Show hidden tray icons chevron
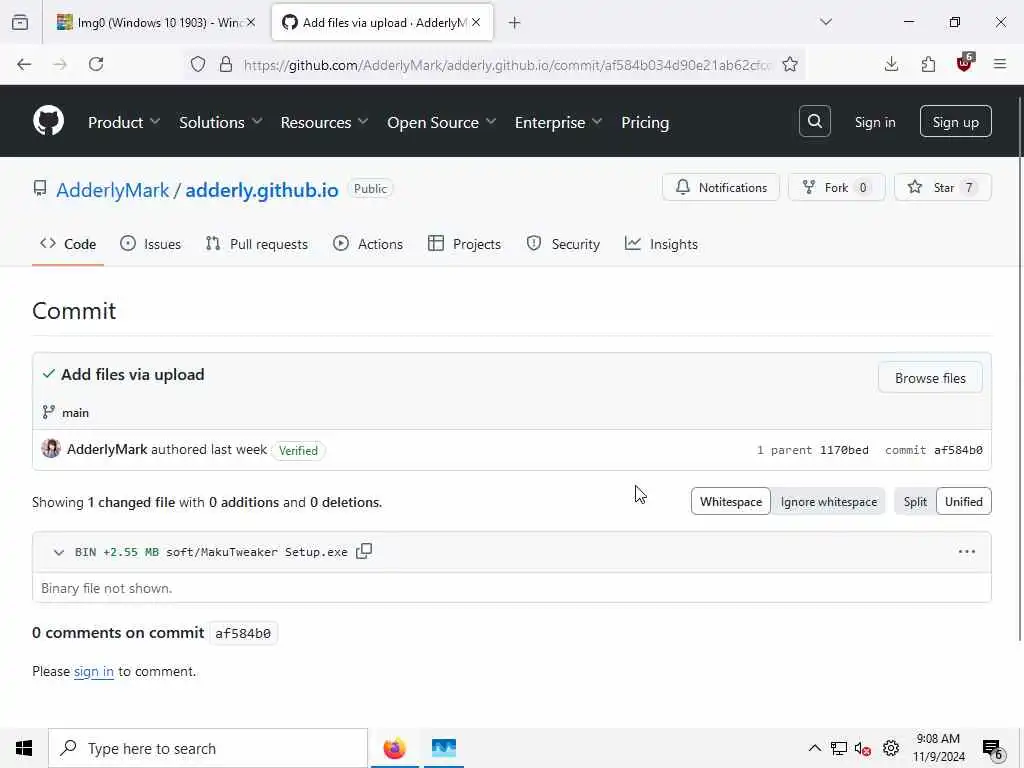 814,748
